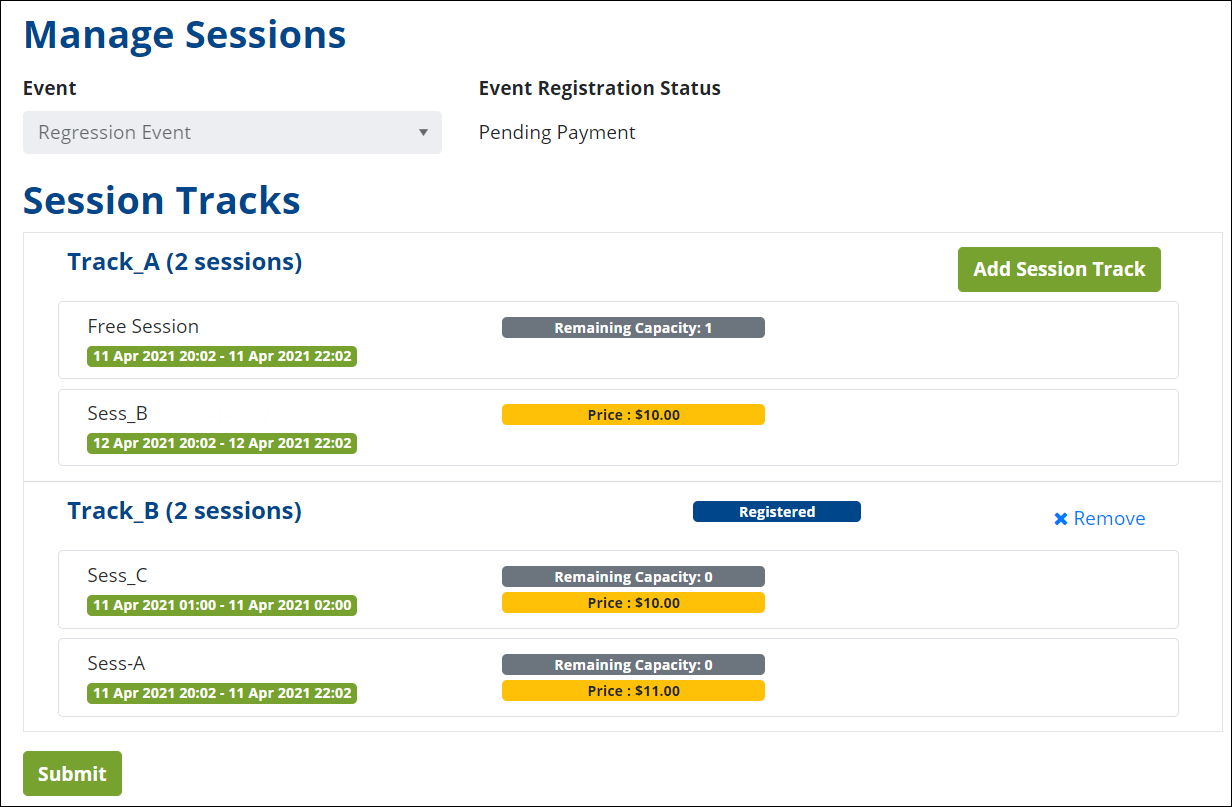Click the 'Pending Payment' status text
Screen dimensions: 1232x807
(x=557, y=132)
